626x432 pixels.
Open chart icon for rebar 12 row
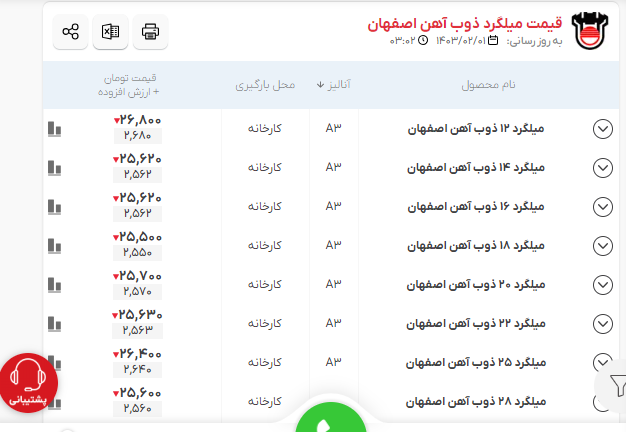coord(55,129)
